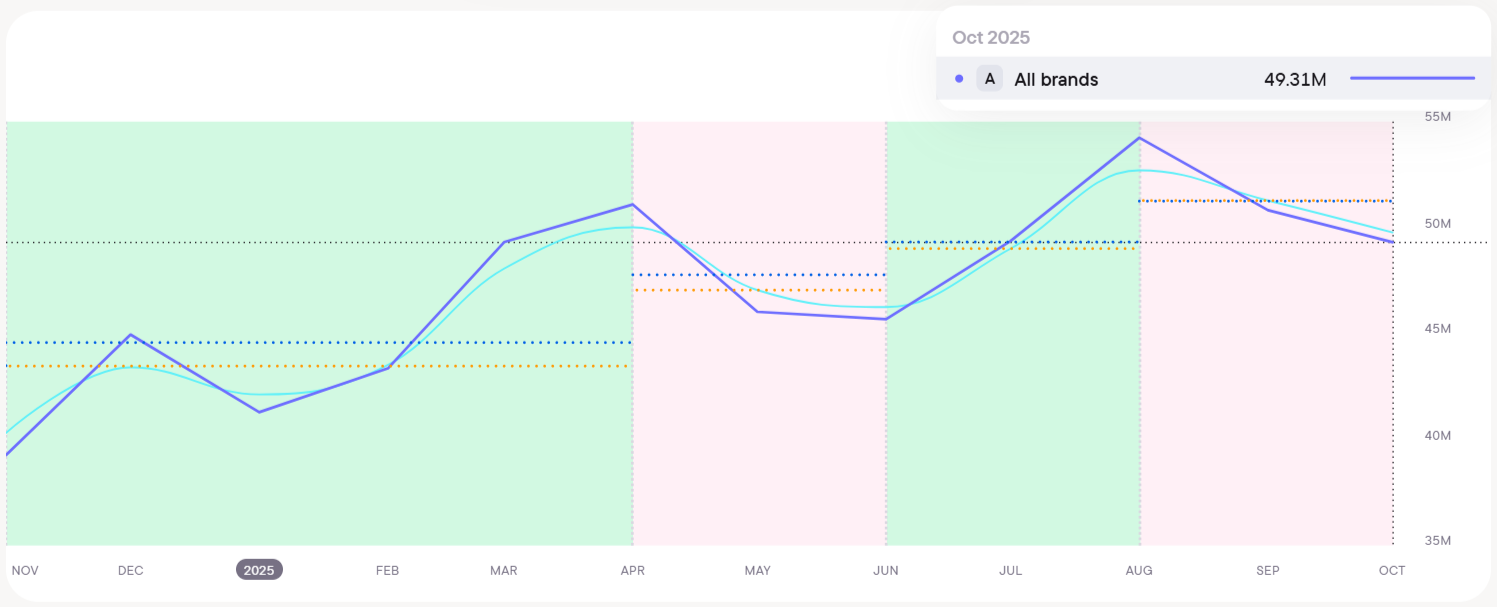Click the purple dot in the tooltip row
1497x607 pixels.
[959, 79]
